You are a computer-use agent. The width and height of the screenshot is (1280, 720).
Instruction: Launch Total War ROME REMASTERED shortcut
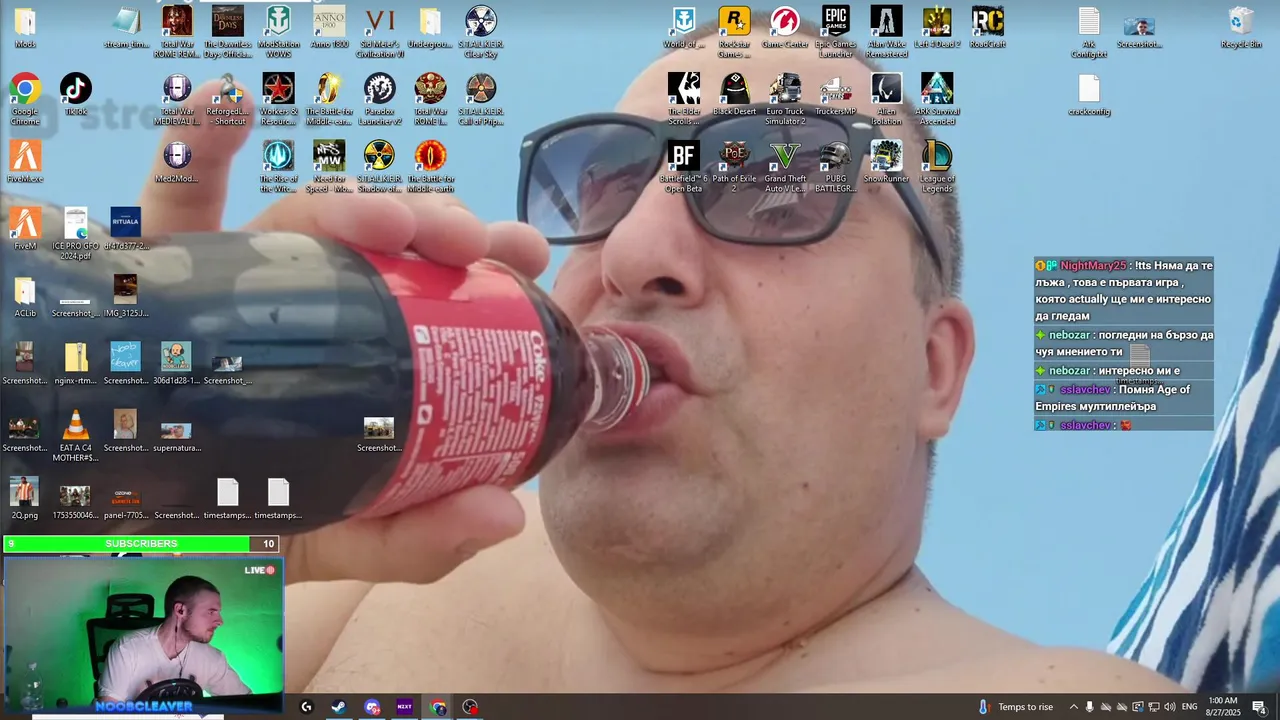[177, 32]
